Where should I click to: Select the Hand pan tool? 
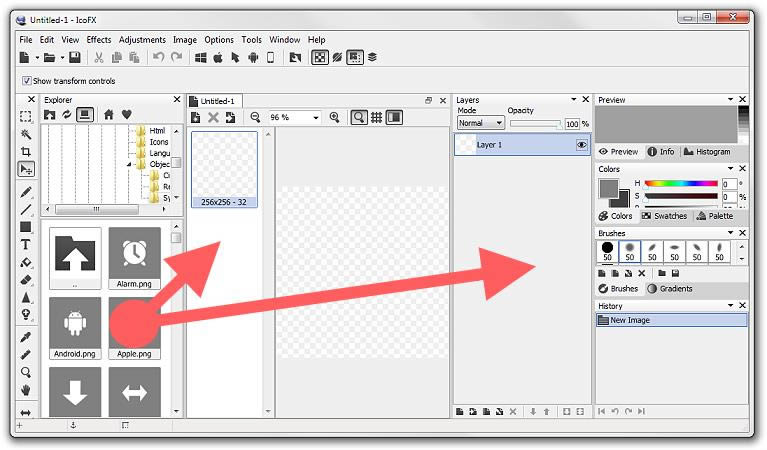point(25,390)
